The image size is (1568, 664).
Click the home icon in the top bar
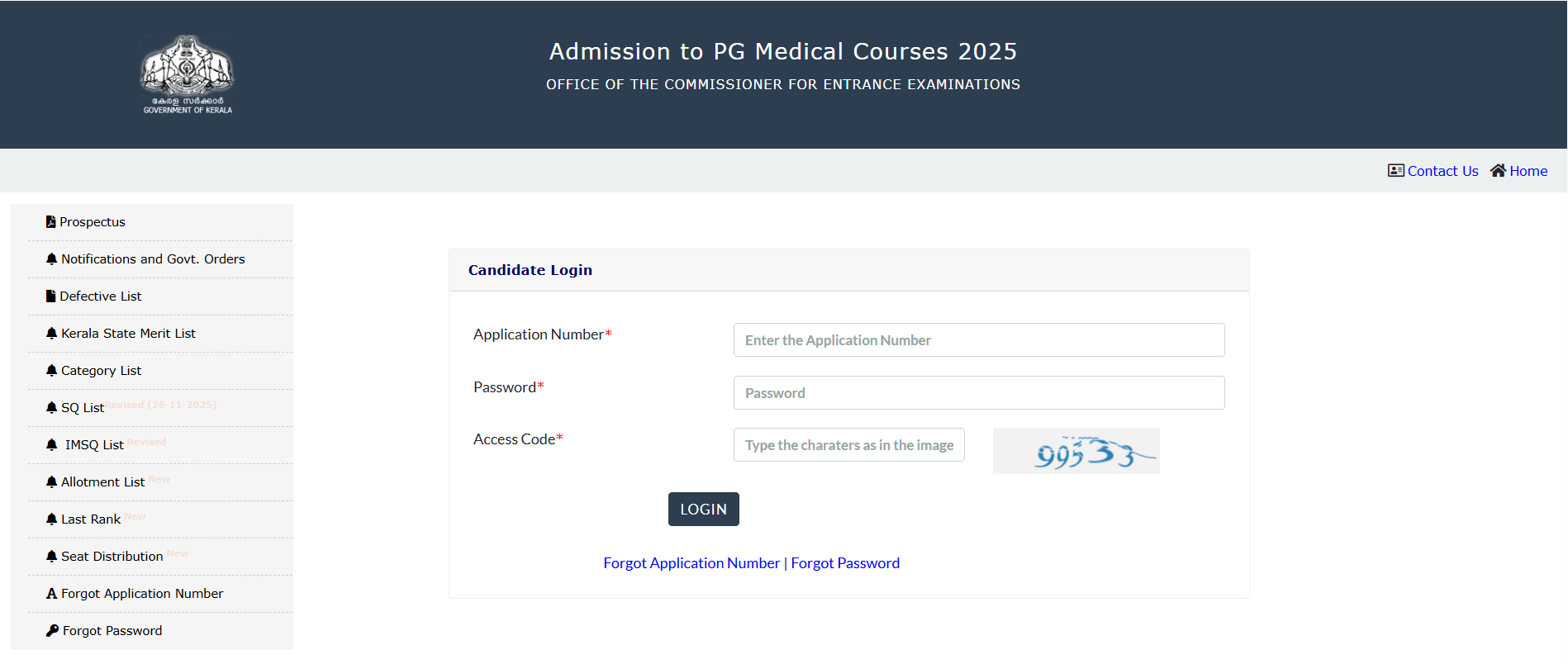click(1499, 170)
